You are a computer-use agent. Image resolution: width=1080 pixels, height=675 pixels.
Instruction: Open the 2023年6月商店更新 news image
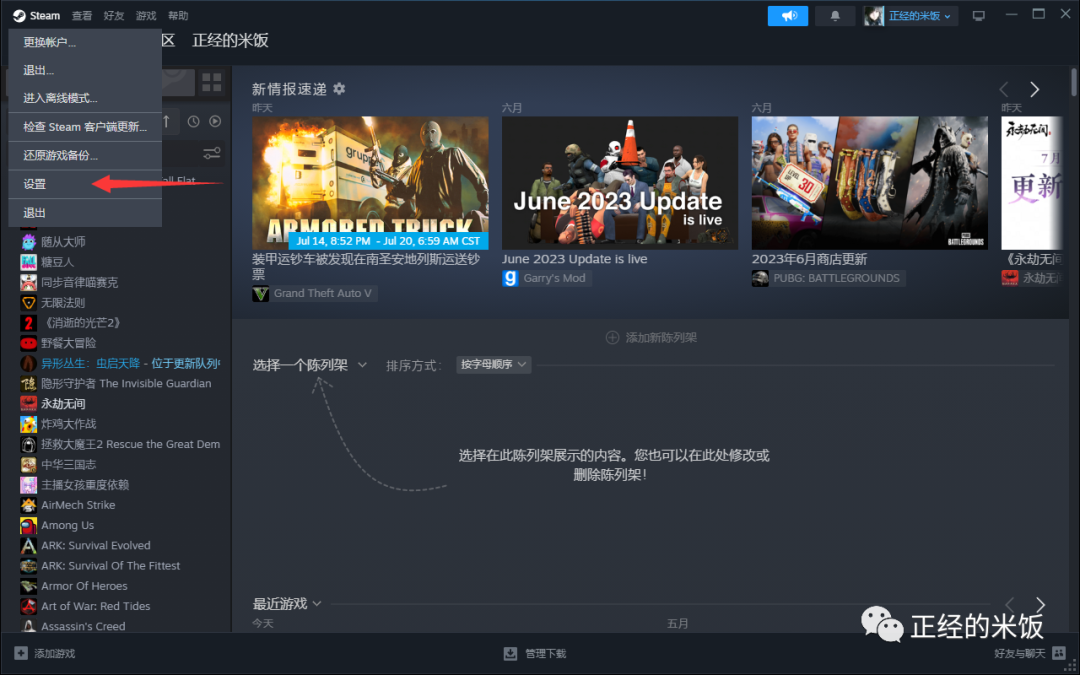click(870, 183)
